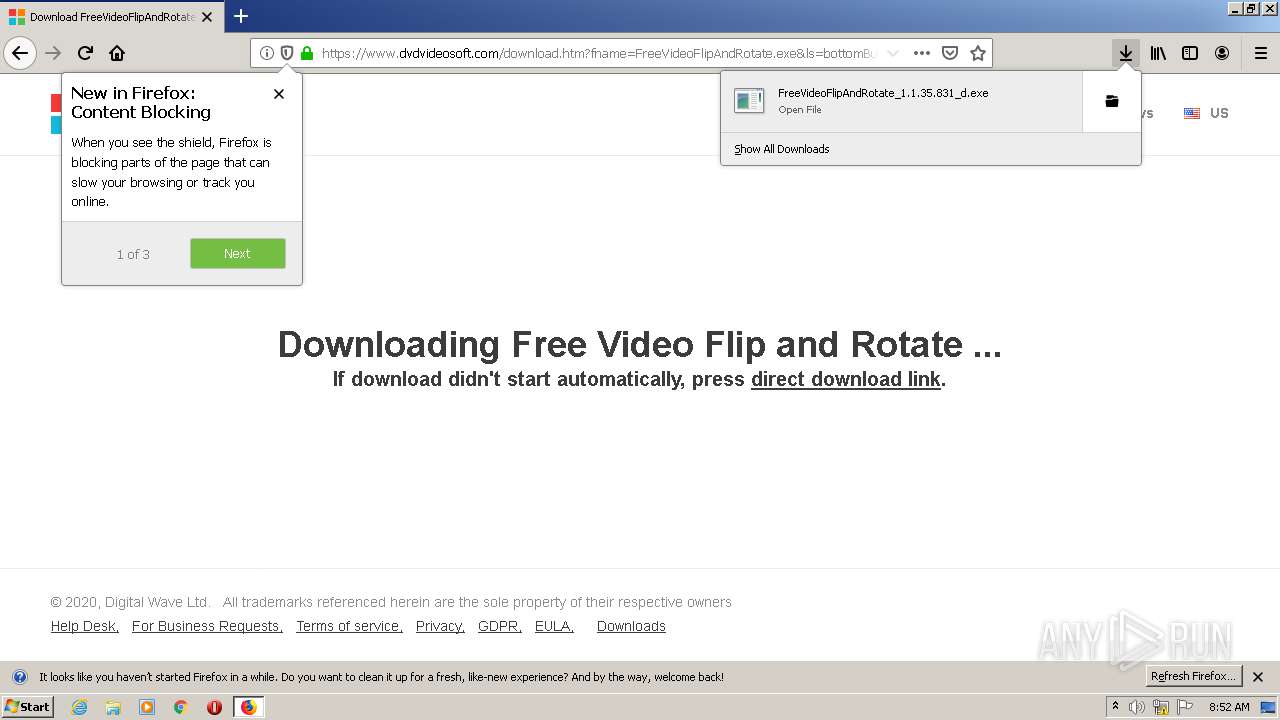Open GDPR footer link
The width and height of the screenshot is (1280, 720).
coord(500,626)
